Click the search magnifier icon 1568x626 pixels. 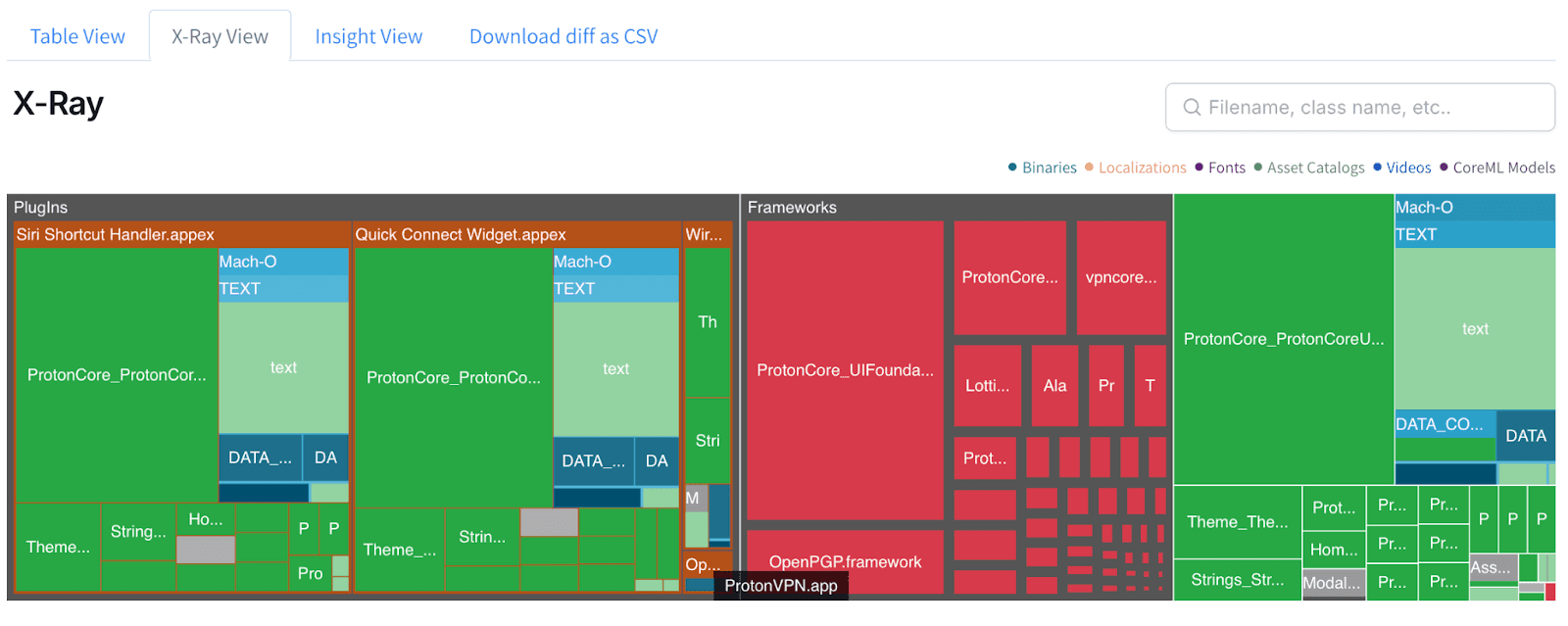coord(1192,108)
